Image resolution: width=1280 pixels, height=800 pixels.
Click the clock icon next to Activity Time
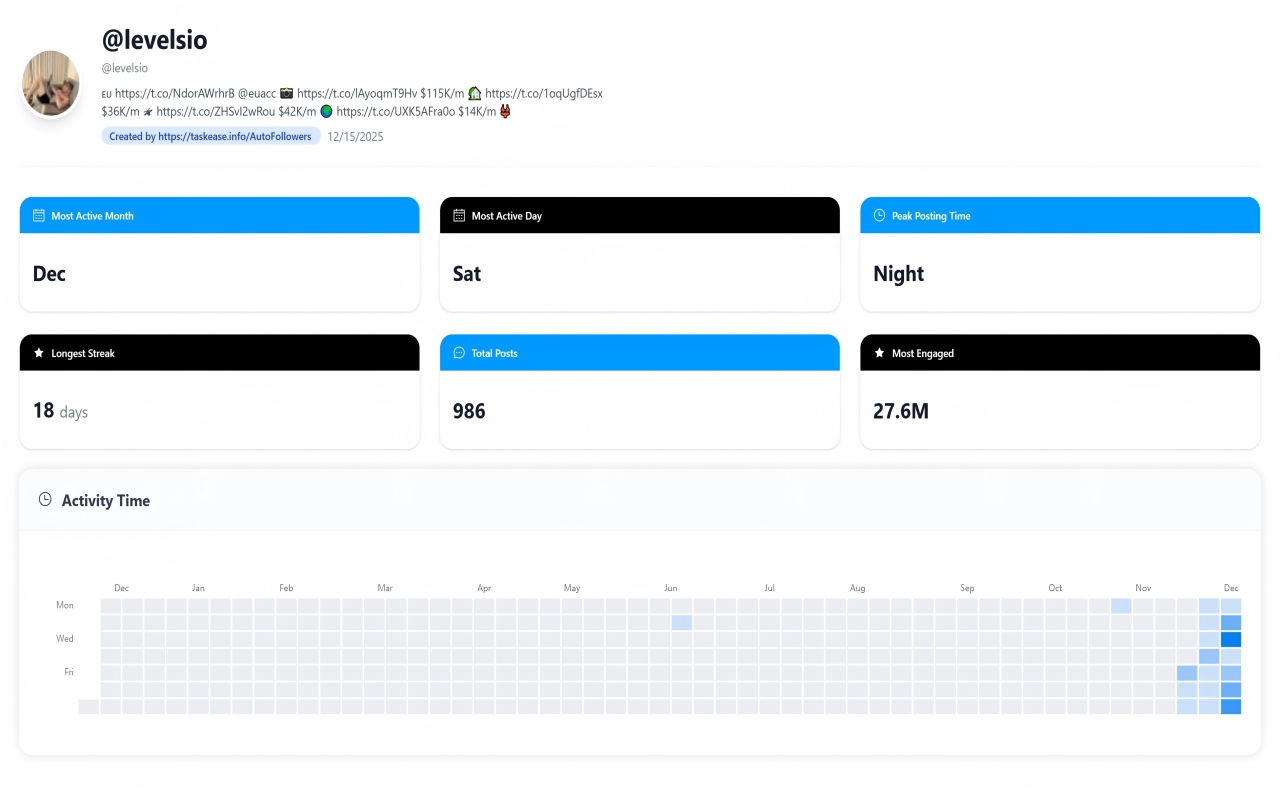45,499
